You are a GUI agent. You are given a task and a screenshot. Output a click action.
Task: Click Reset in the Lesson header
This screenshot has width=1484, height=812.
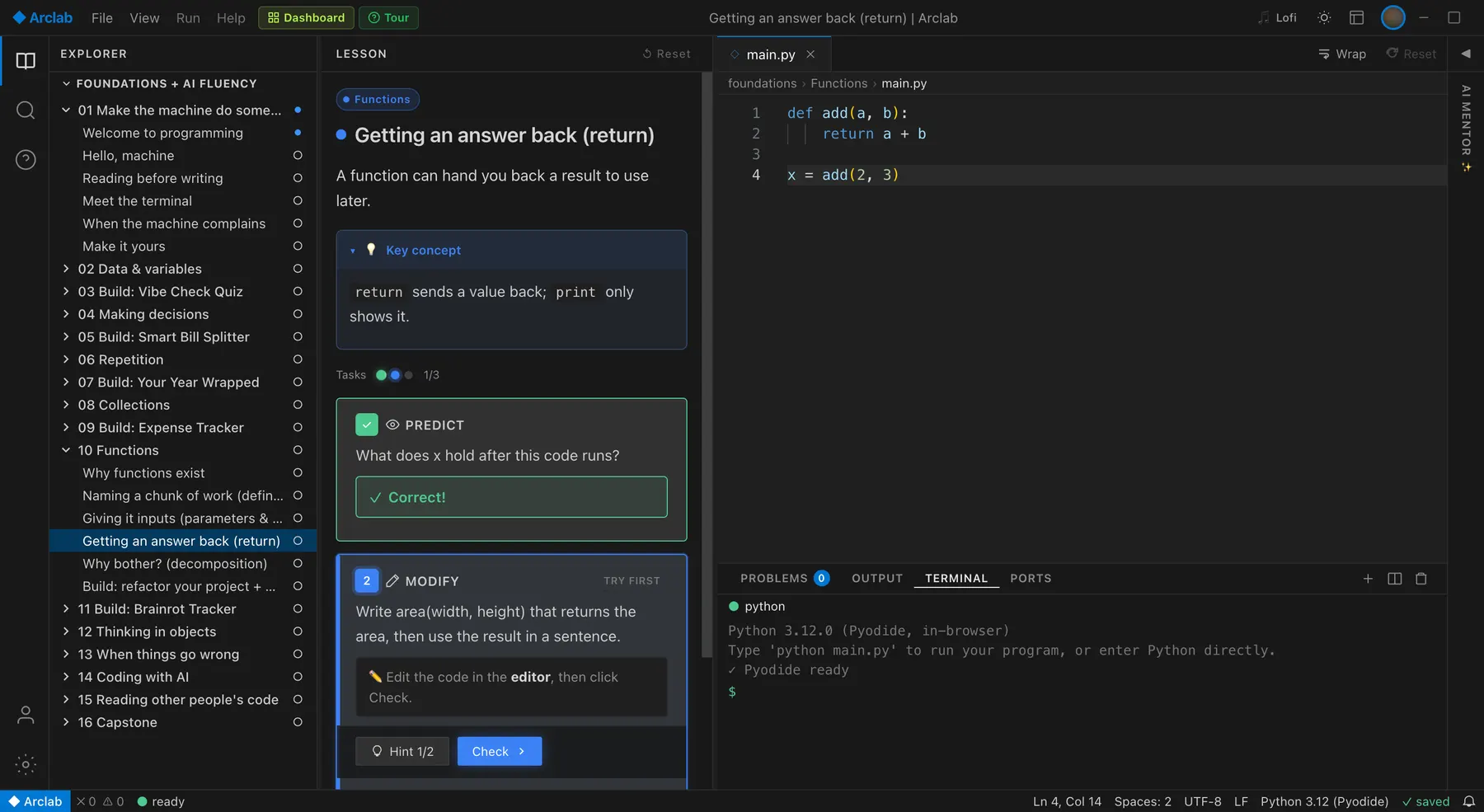(x=666, y=54)
